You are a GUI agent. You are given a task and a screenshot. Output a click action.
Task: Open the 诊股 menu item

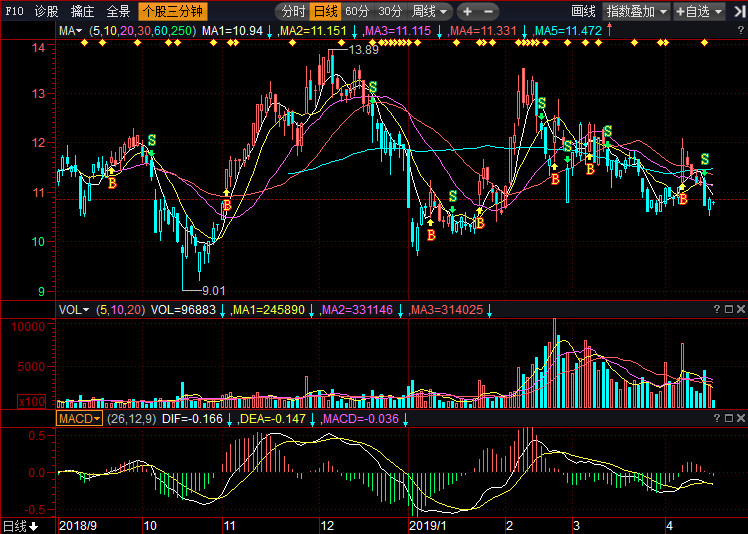[47, 12]
